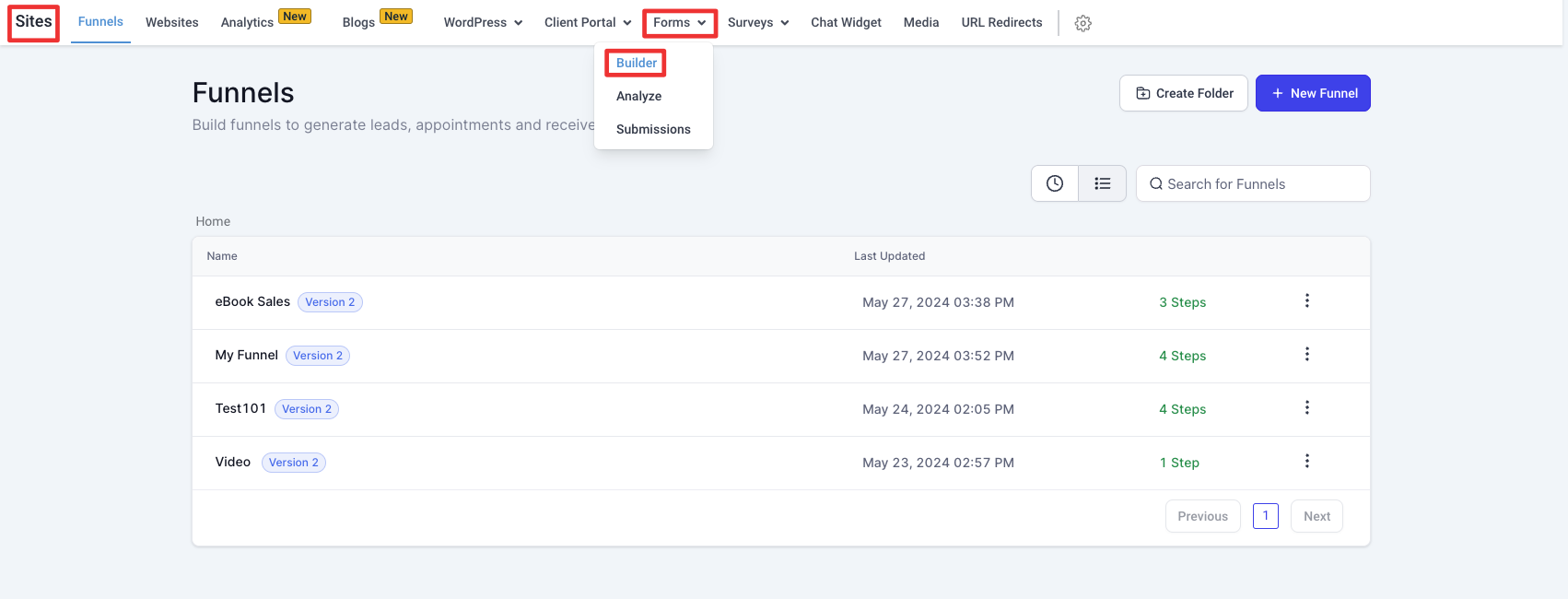Image resolution: width=1568 pixels, height=599 pixels.
Task: Collapse the Forms dropdown
Action: [x=679, y=22]
